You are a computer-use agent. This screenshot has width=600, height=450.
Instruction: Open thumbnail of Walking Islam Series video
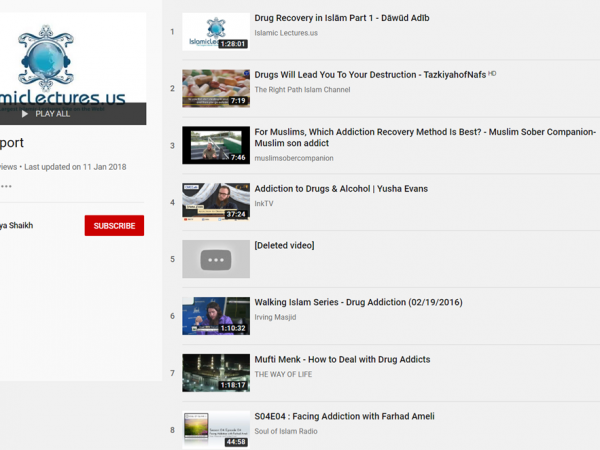pos(216,316)
